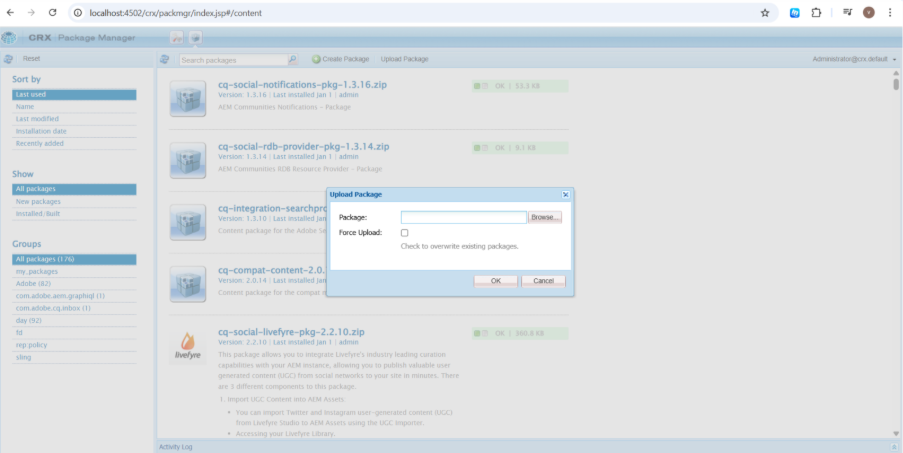903x453 pixels.
Task: Select the sling group
Action: pos(74,357)
